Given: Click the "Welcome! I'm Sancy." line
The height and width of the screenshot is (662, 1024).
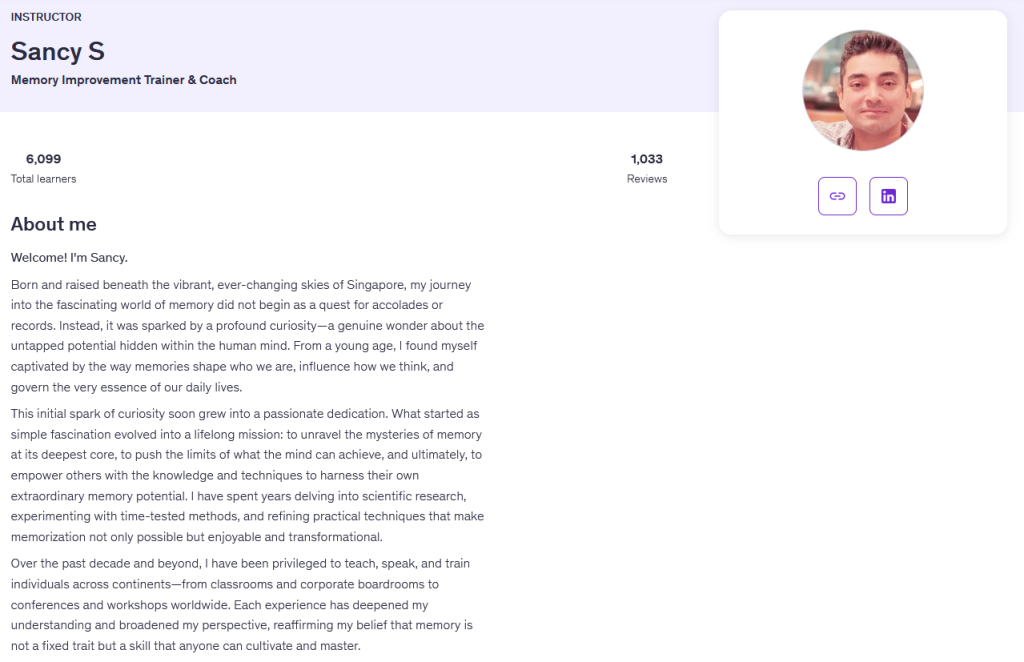Looking at the screenshot, I should pyautogui.click(x=70, y=258).
